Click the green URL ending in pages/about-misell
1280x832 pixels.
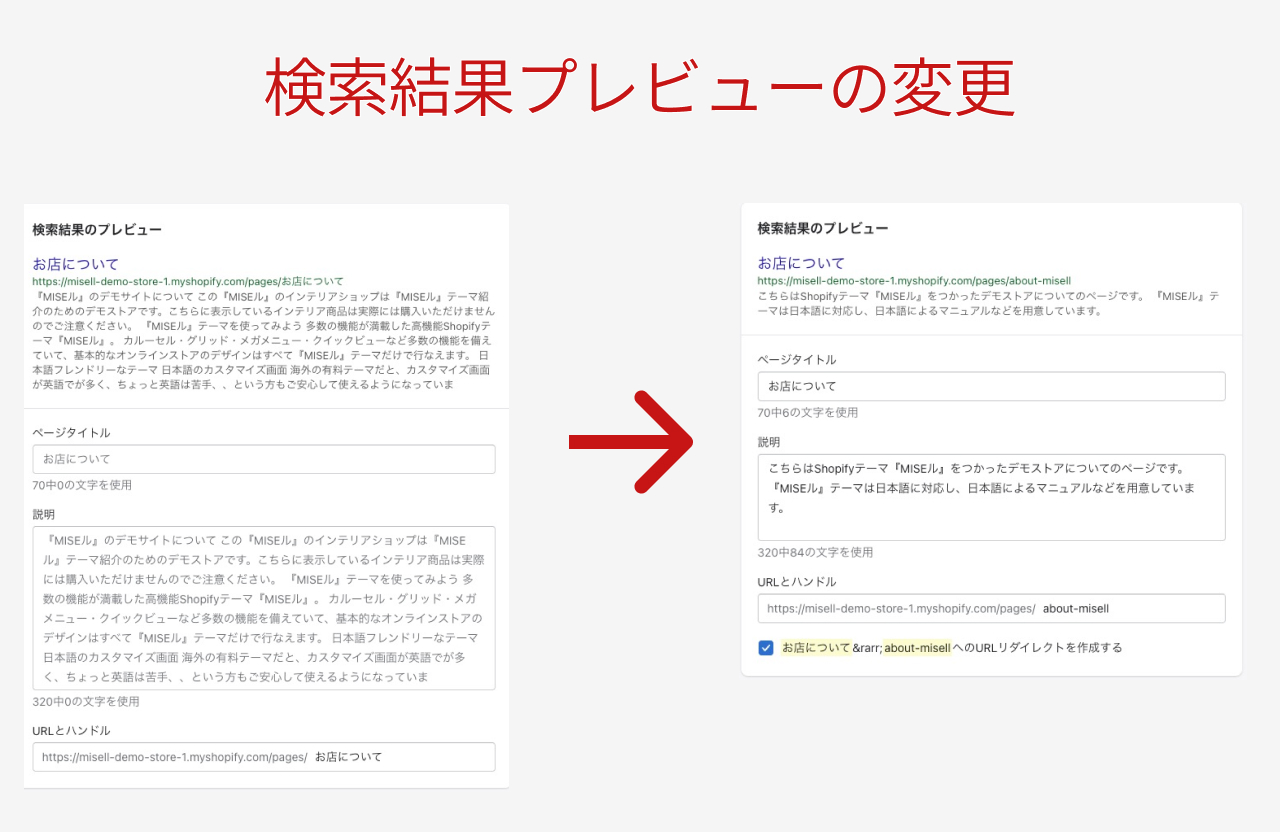[914, 281]
